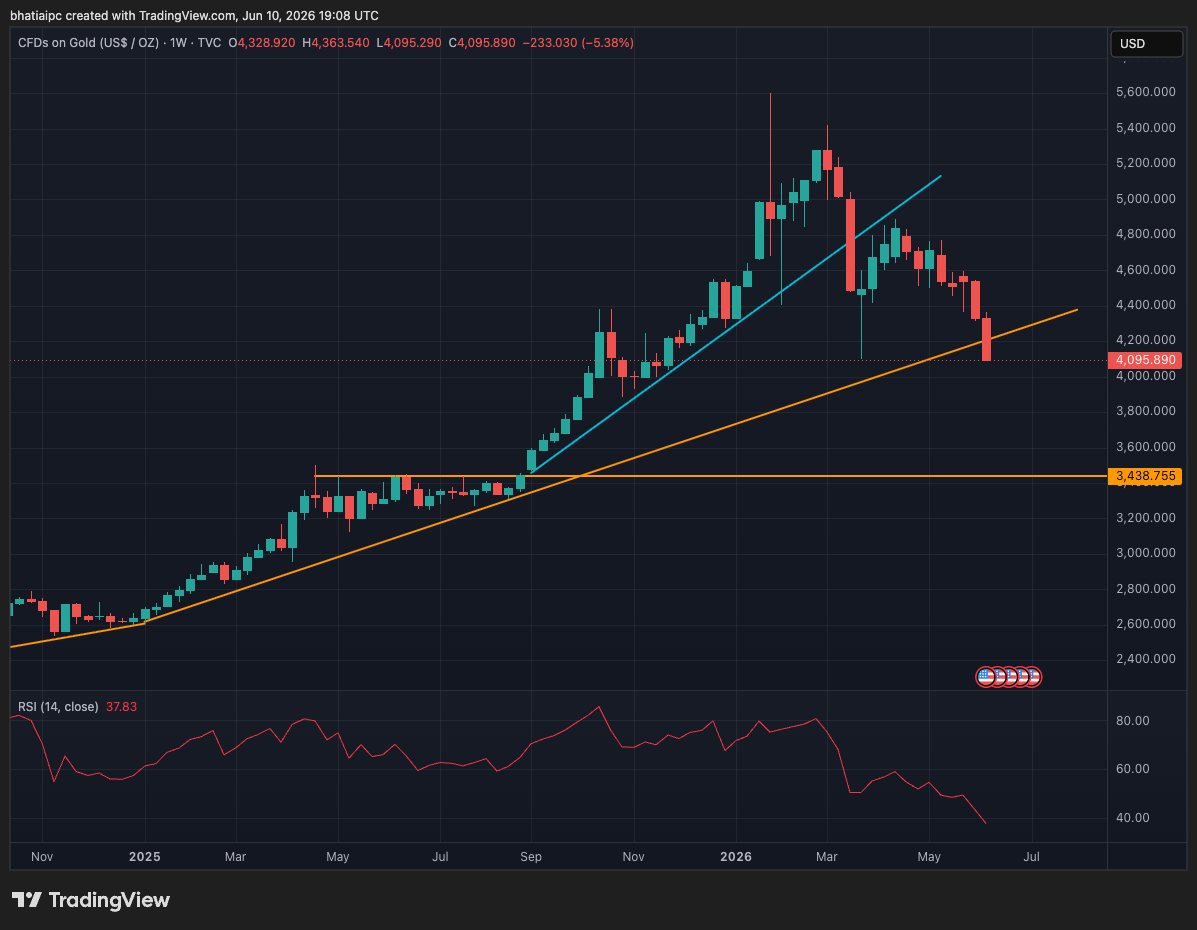Click the 3,000.000 price axis label
This screenshot has height=930, width=1197.
click(x=1145, y=553)
